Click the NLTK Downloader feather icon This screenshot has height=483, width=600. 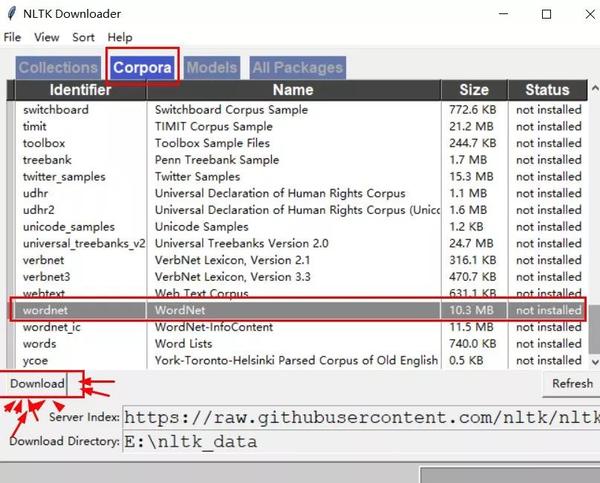point(11,13)
